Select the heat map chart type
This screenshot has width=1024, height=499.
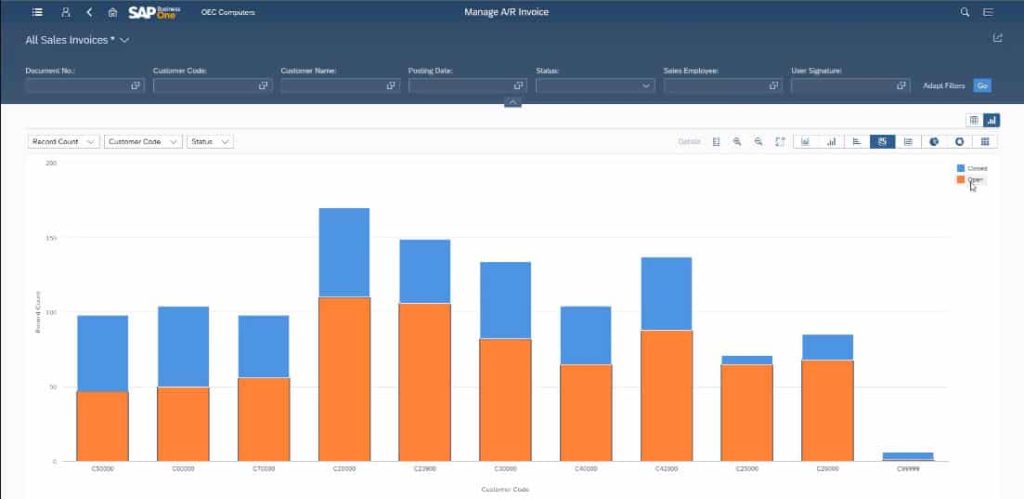985,141
